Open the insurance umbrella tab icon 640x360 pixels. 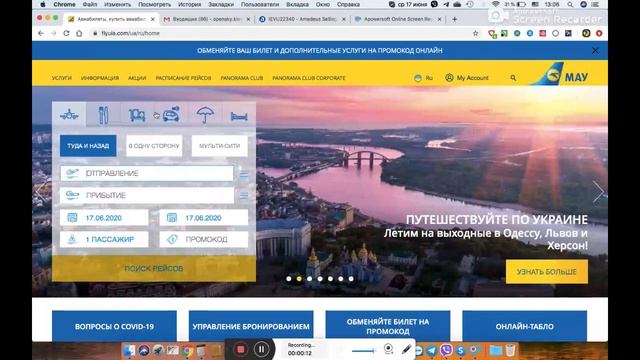pyautogui.click(x=205, y=115)
